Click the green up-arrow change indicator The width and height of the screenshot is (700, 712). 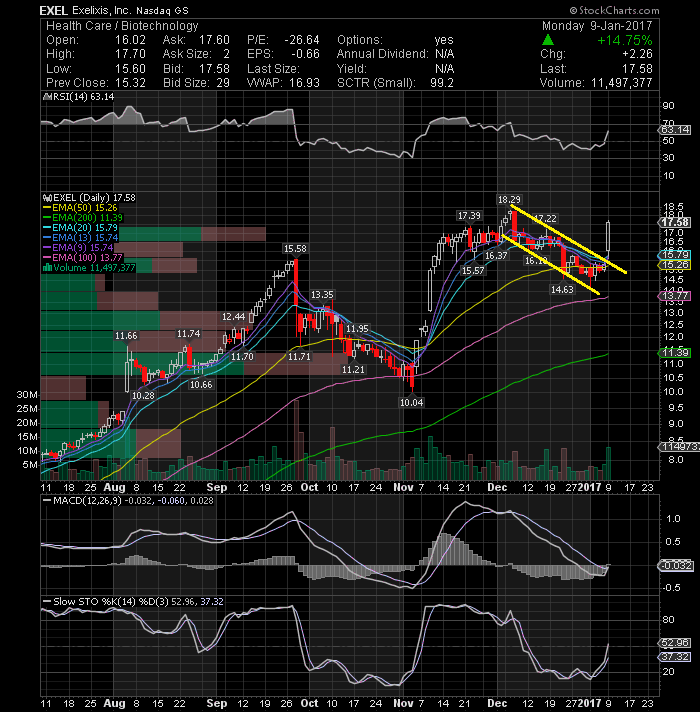click(548, 40)
